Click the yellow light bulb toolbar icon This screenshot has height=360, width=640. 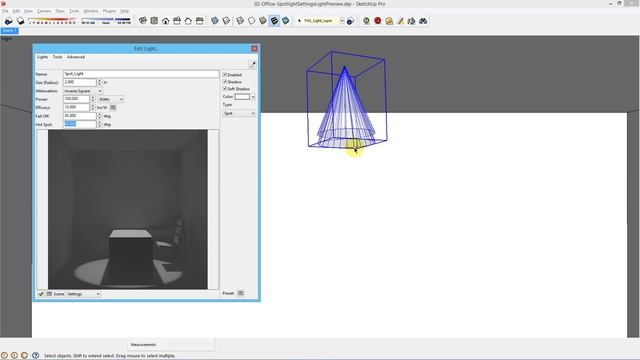point(389,20)
